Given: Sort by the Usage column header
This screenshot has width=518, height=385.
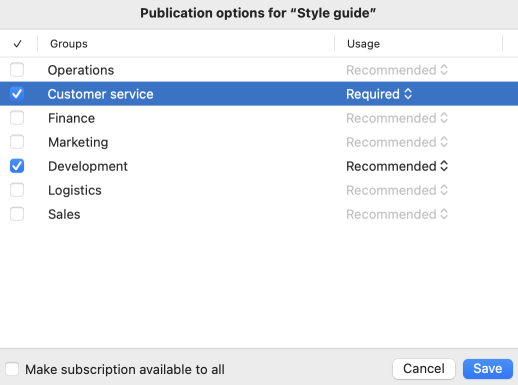Looking at the screenshot, I should point(363,44).
